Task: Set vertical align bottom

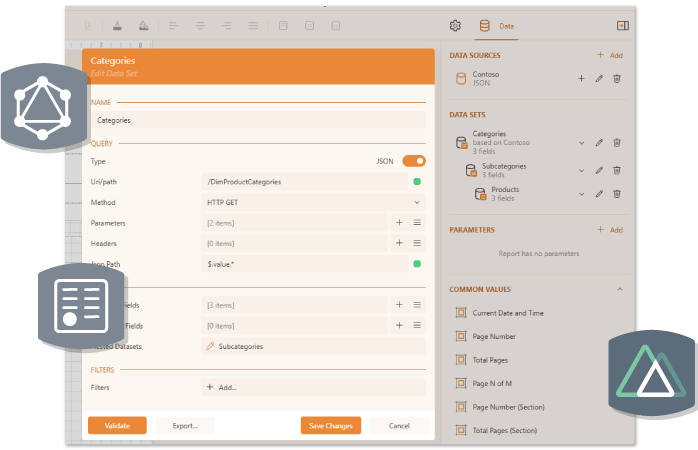Action: pyautogui.click(x=336, y=26)
